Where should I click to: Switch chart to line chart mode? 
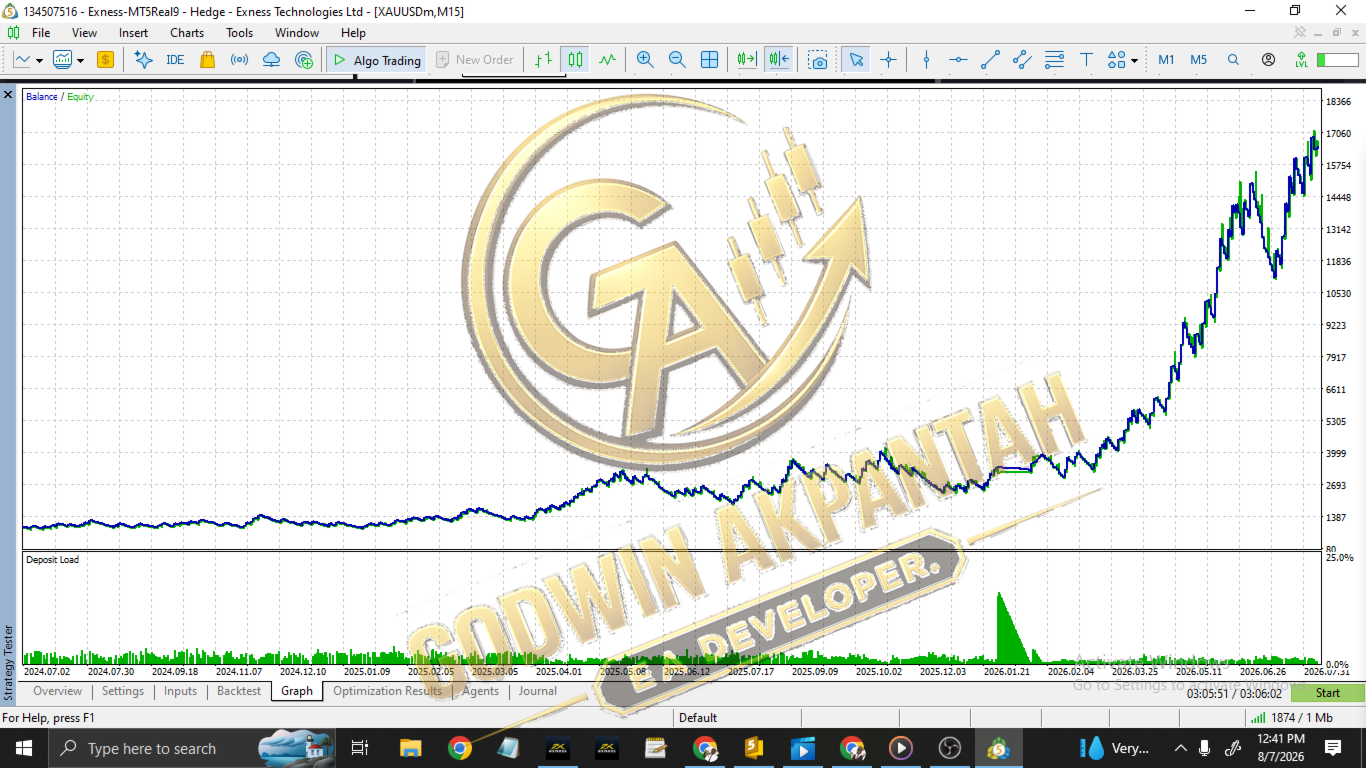(x=607, y=60)
